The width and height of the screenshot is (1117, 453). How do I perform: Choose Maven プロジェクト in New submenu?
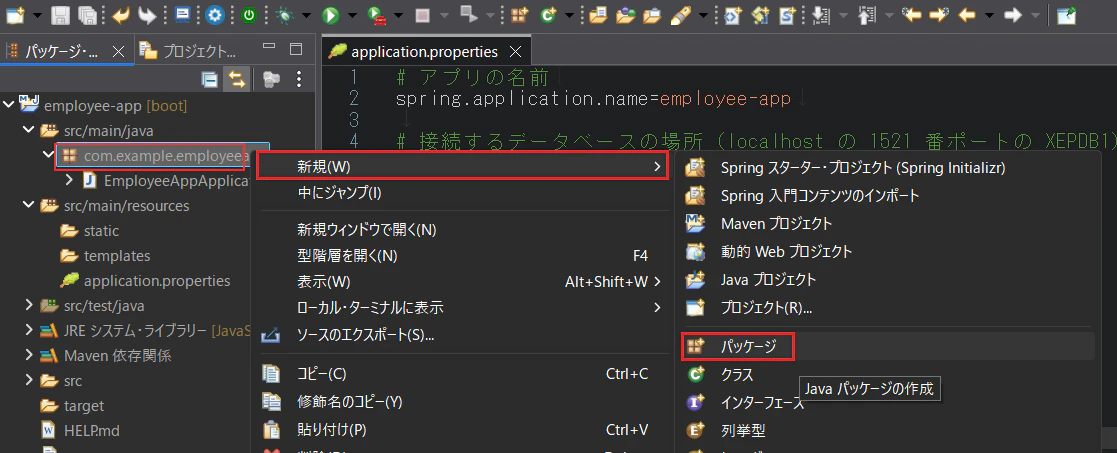pos(888,223)
